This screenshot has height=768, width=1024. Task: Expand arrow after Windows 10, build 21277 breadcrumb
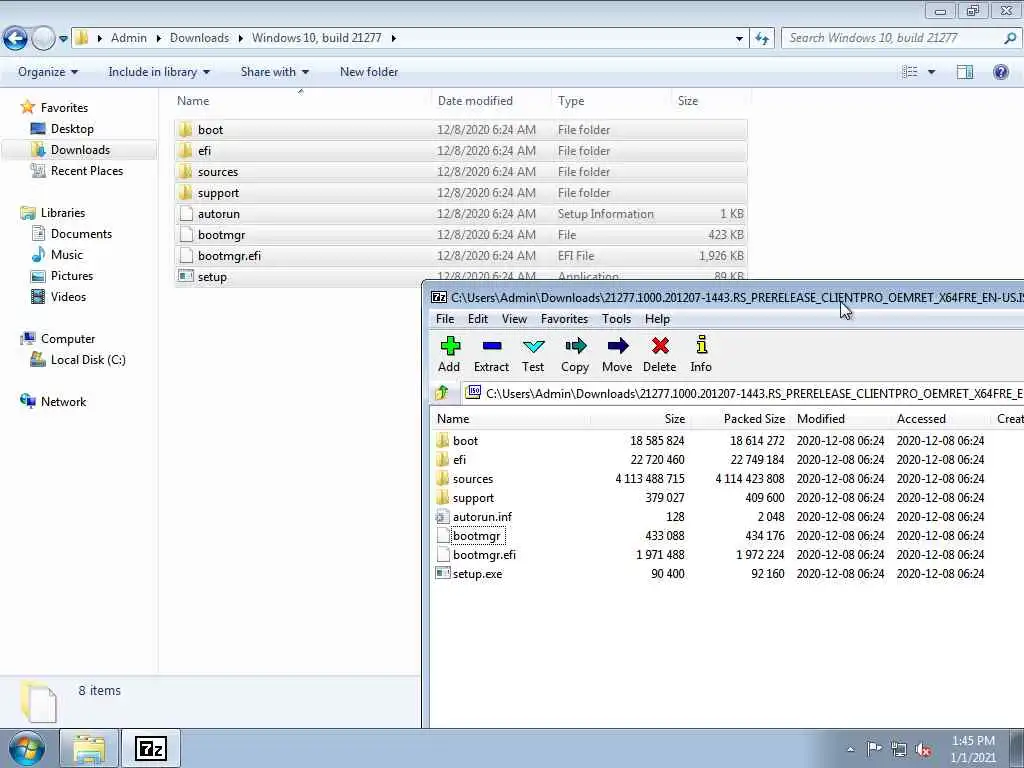click(393, 38)
